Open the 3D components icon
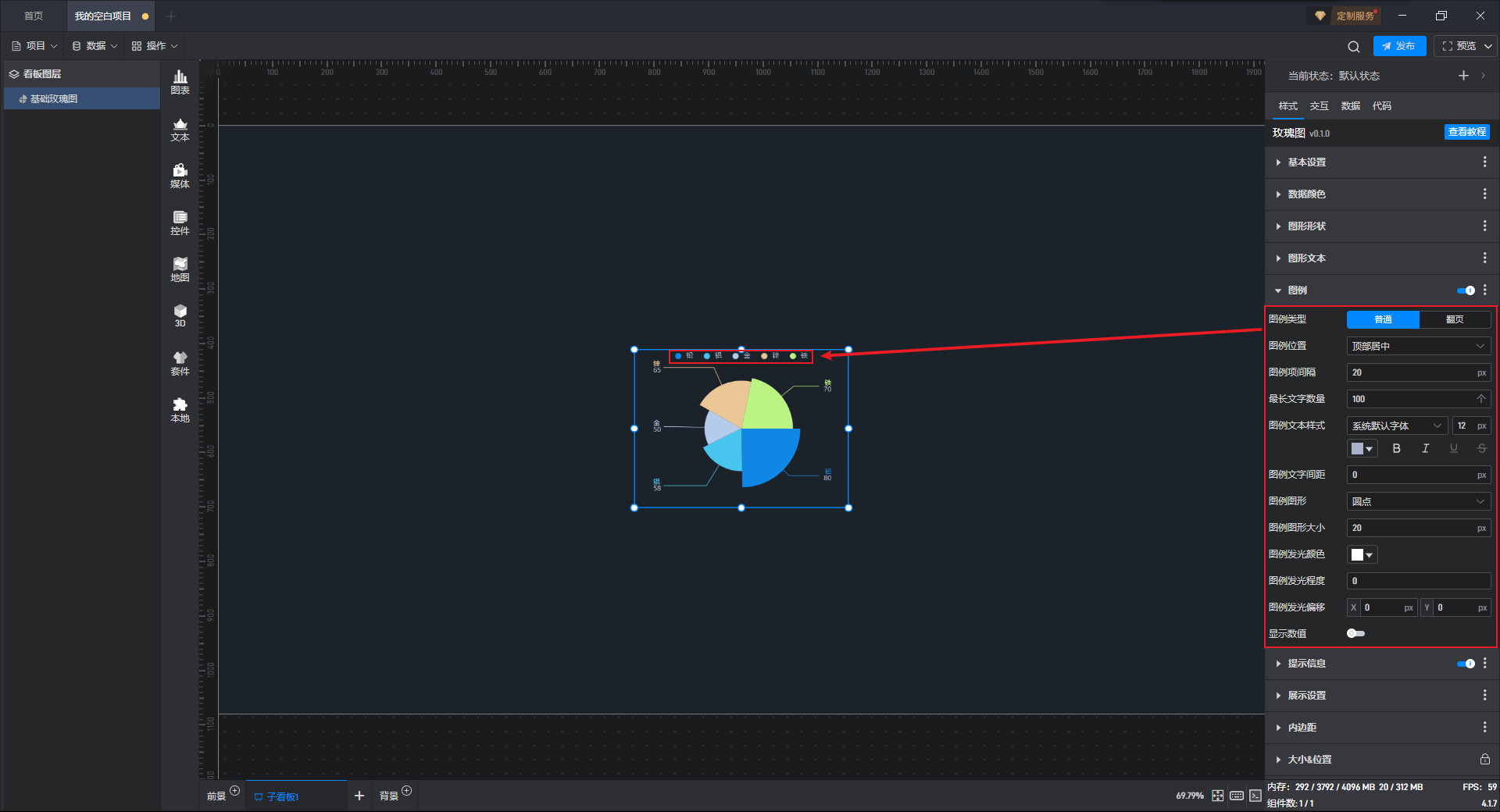The image size is (1500, 812). 180,315
